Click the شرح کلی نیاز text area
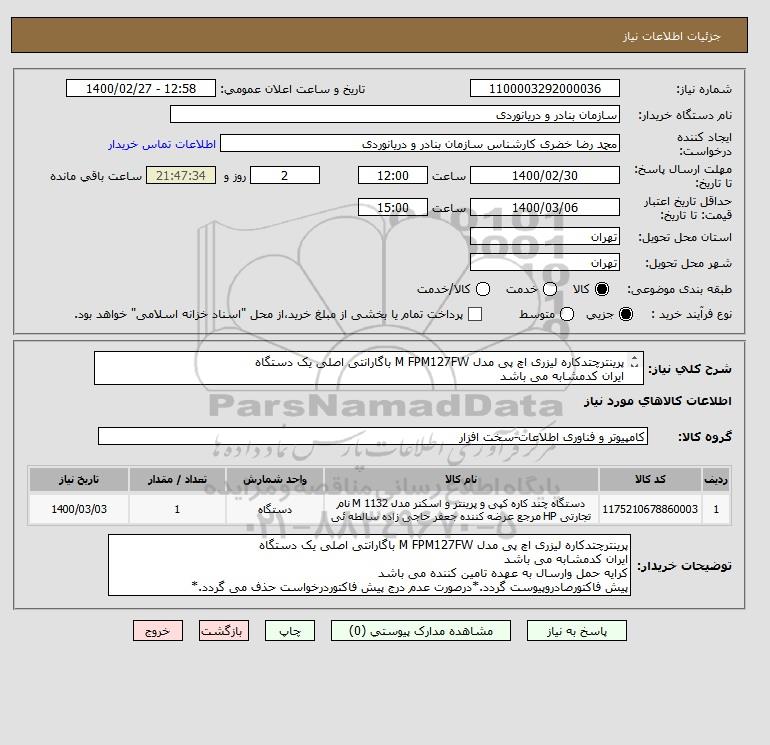This screenshot has height=745, width=770. (369, 368)
